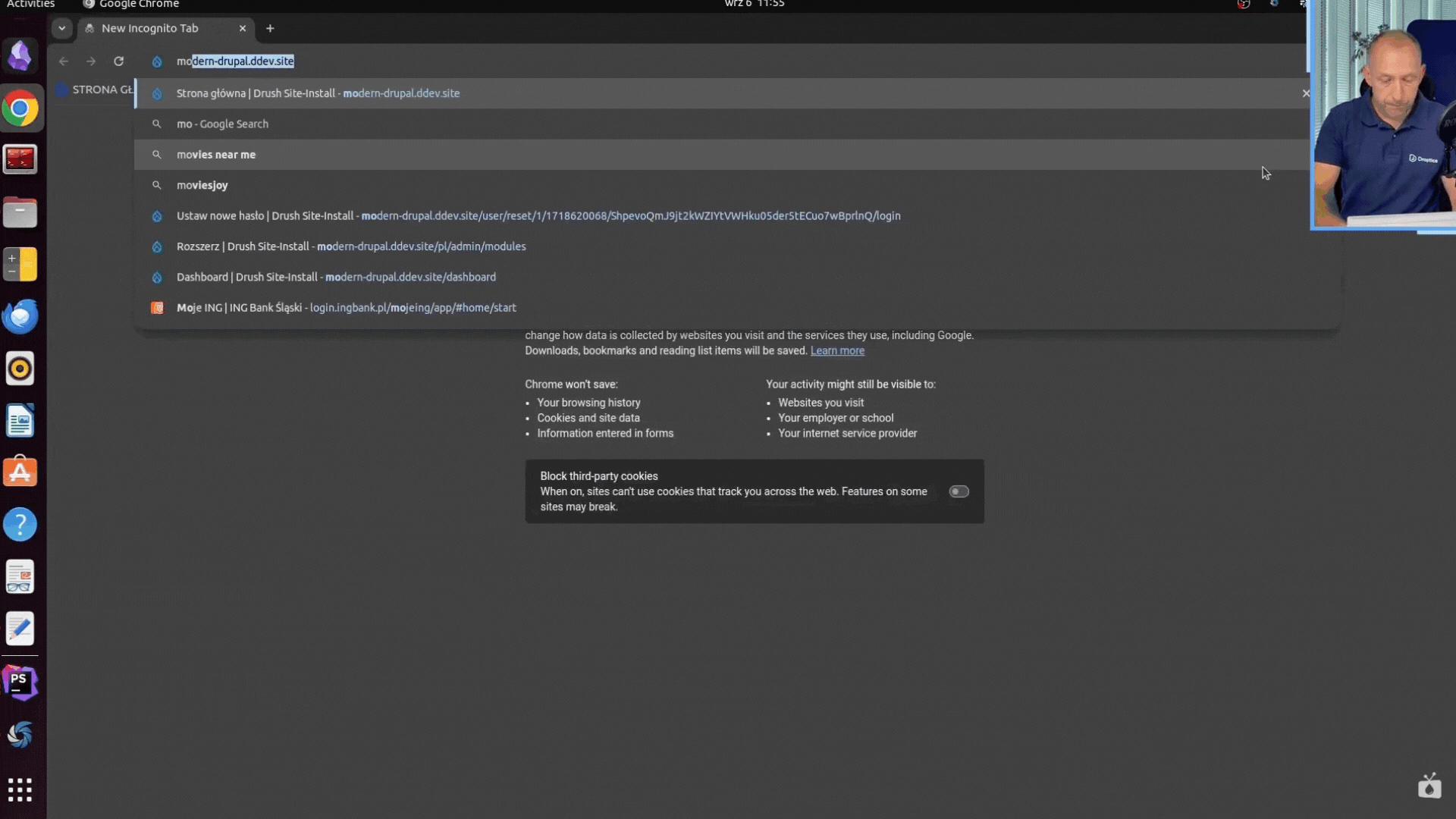Go forward with the forward arrow
1456x819 pixels.
point(91,61)
